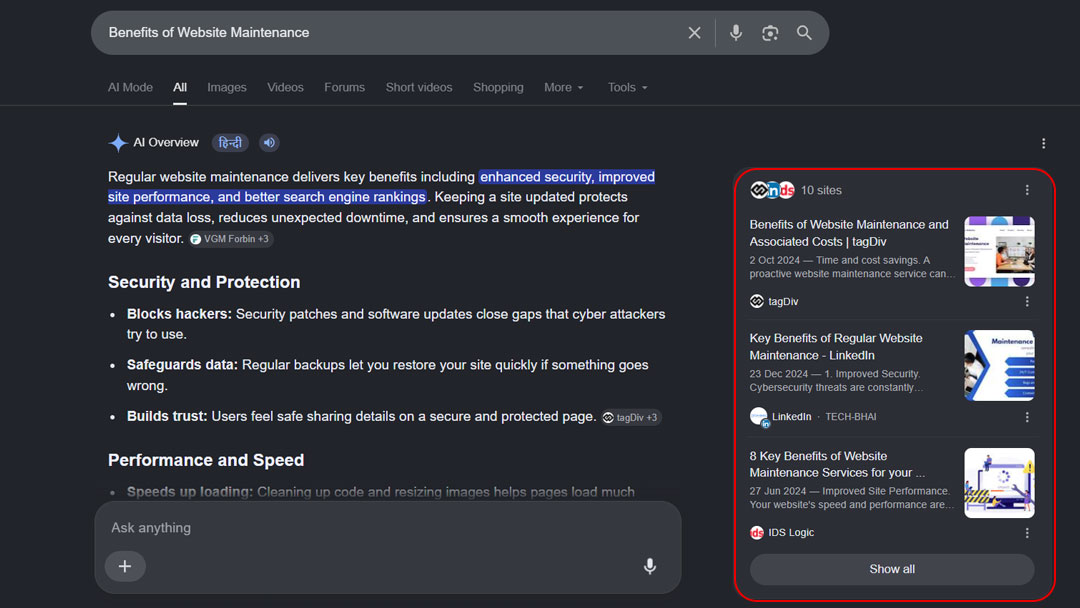Click the Safeguards data bullet text
The width and height of the screenshot is (1080, 608).
[x=388, y=375]
